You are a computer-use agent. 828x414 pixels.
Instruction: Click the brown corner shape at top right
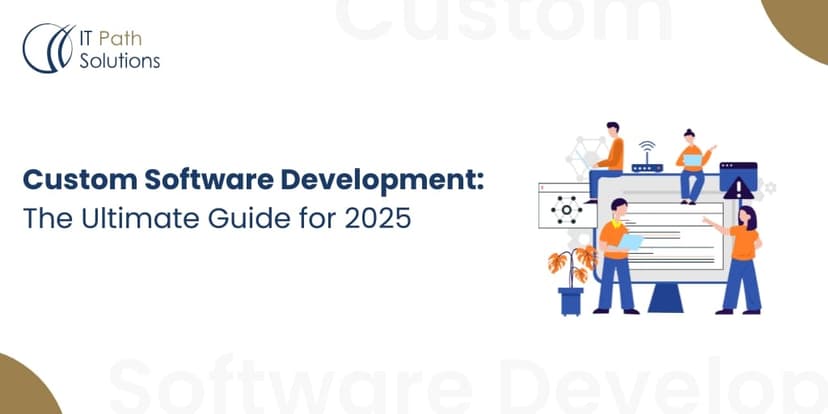[804, 23]
